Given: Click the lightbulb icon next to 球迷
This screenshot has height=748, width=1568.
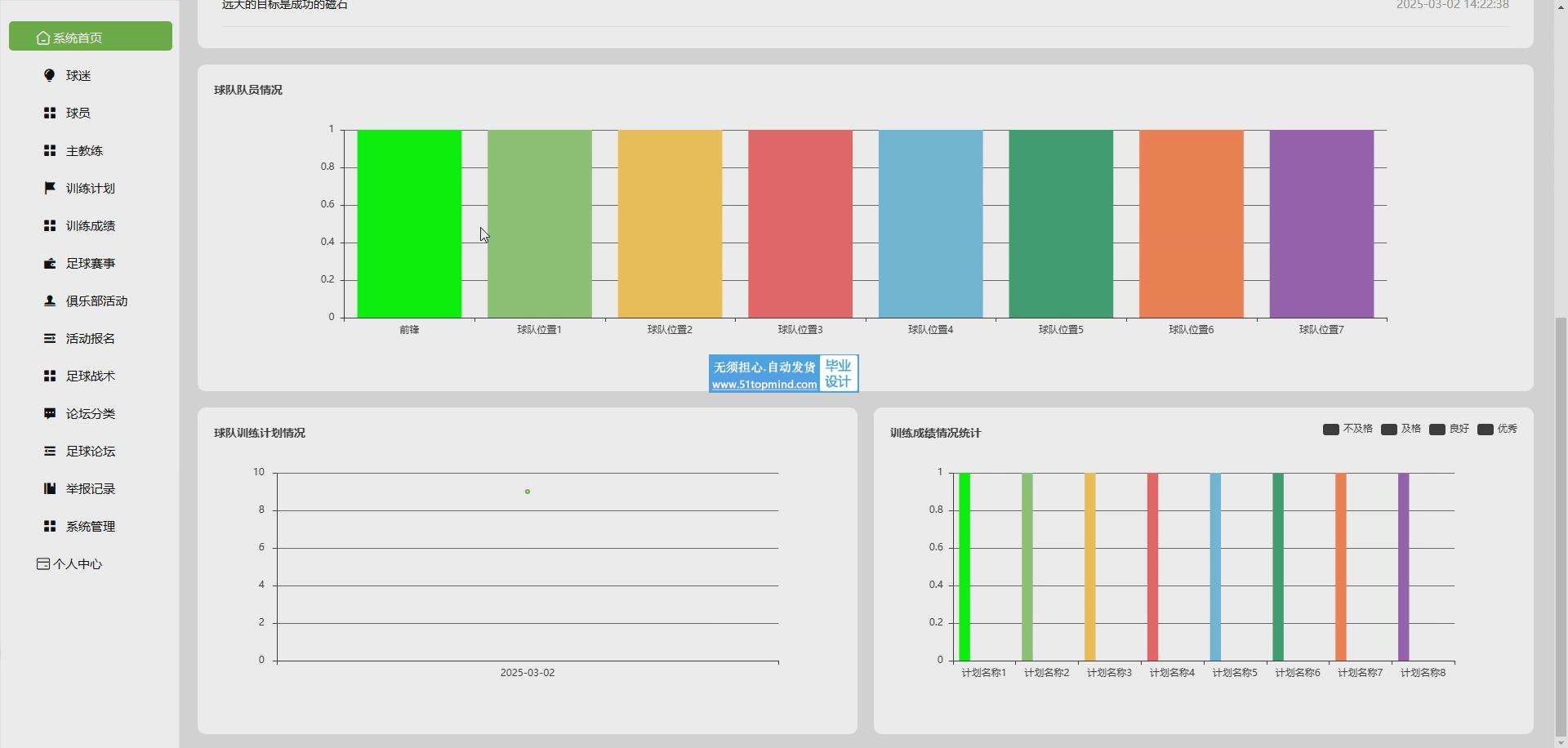Looking at the screenshot, I should pyautogui.click(x=50, y=75).
